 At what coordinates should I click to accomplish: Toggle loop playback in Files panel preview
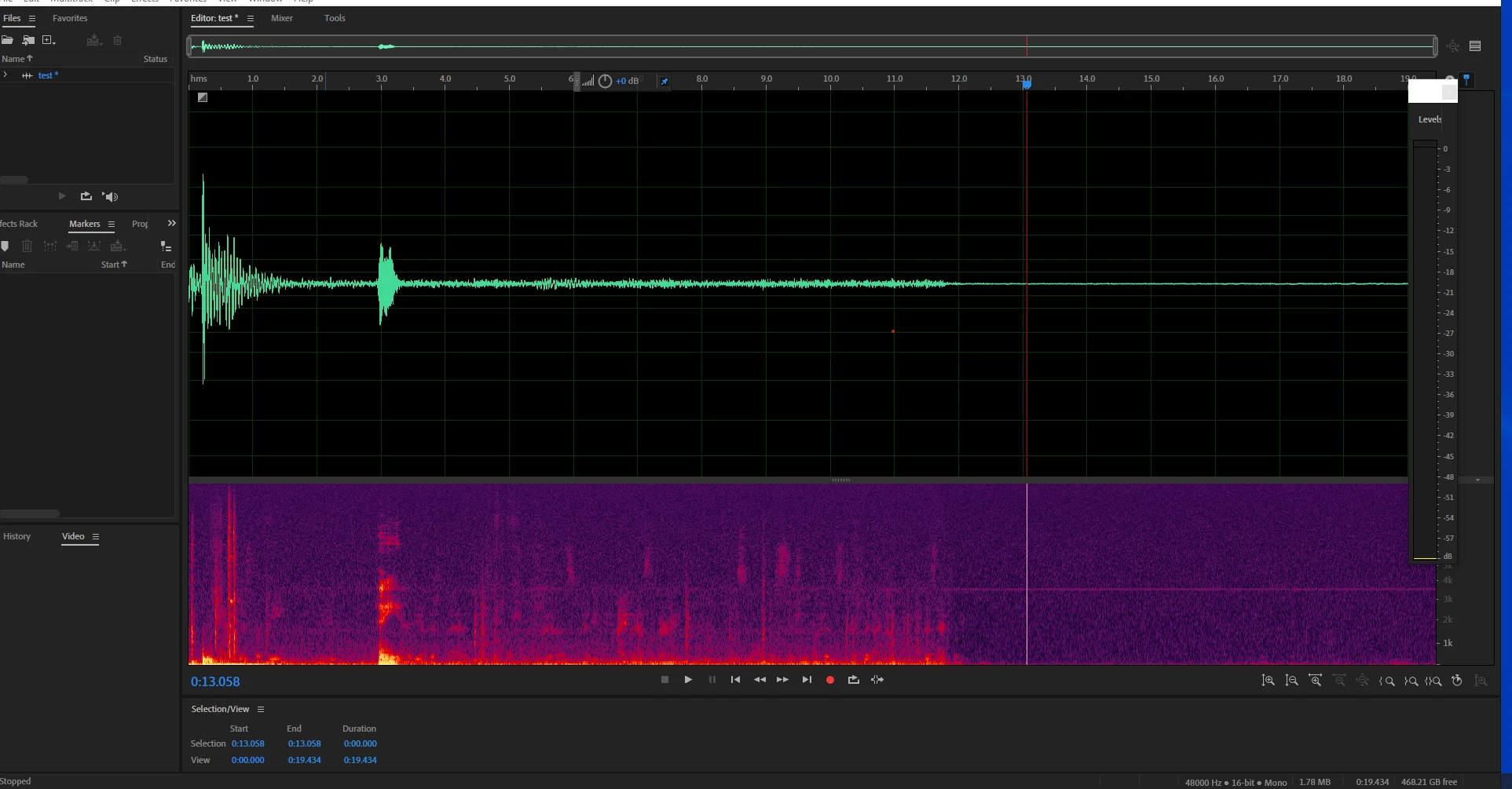click(x=86, y=196)
